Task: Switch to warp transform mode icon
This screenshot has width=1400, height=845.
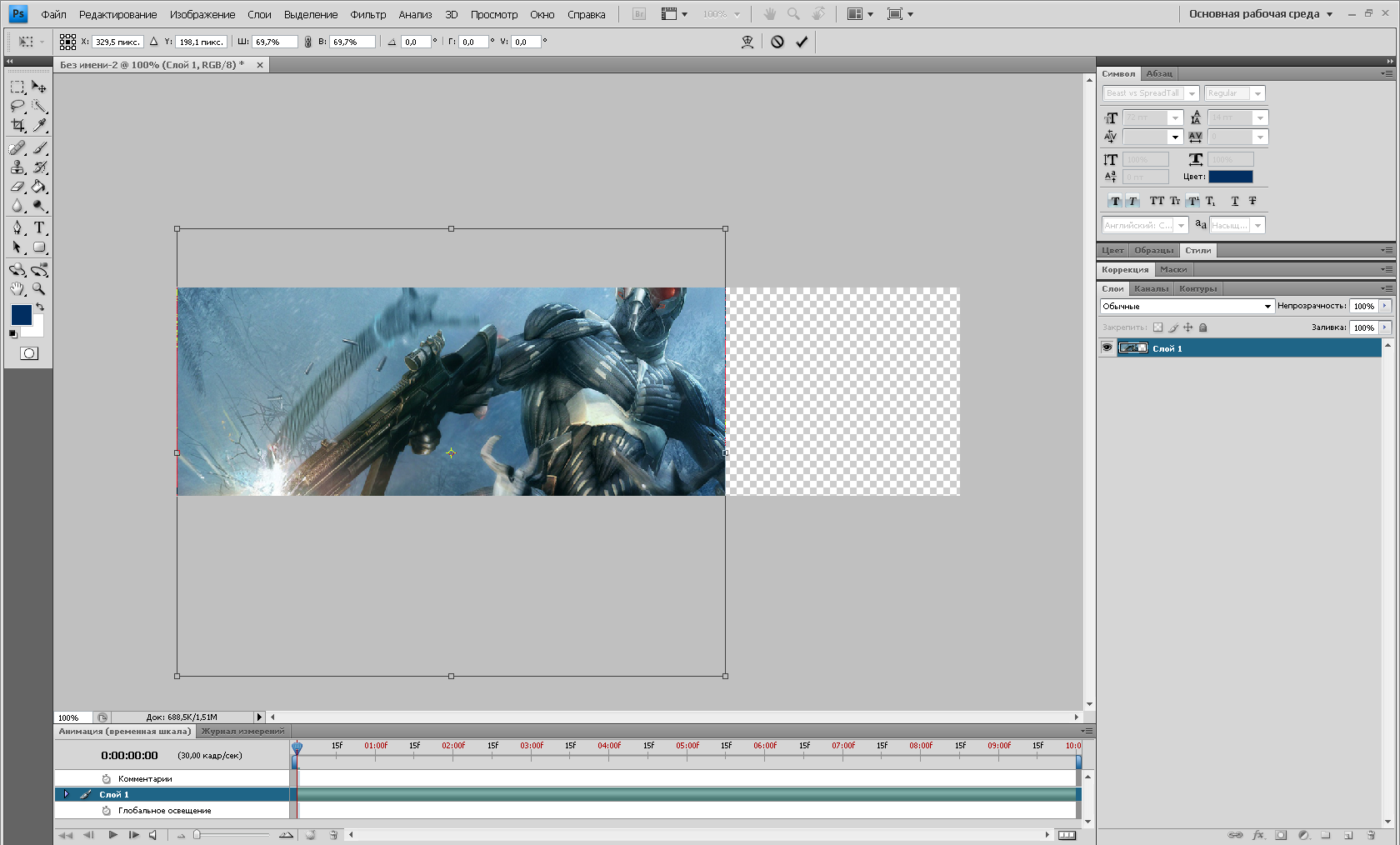Action: 747,42
